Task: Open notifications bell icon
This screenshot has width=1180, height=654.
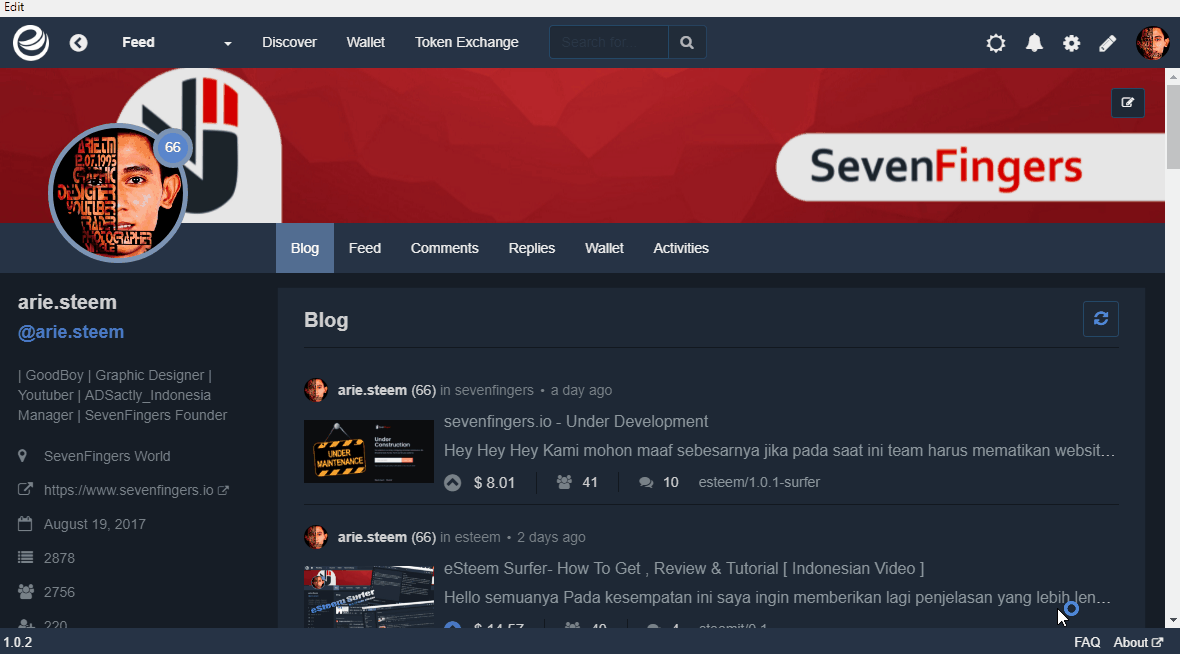Action: coord(1035,43)
